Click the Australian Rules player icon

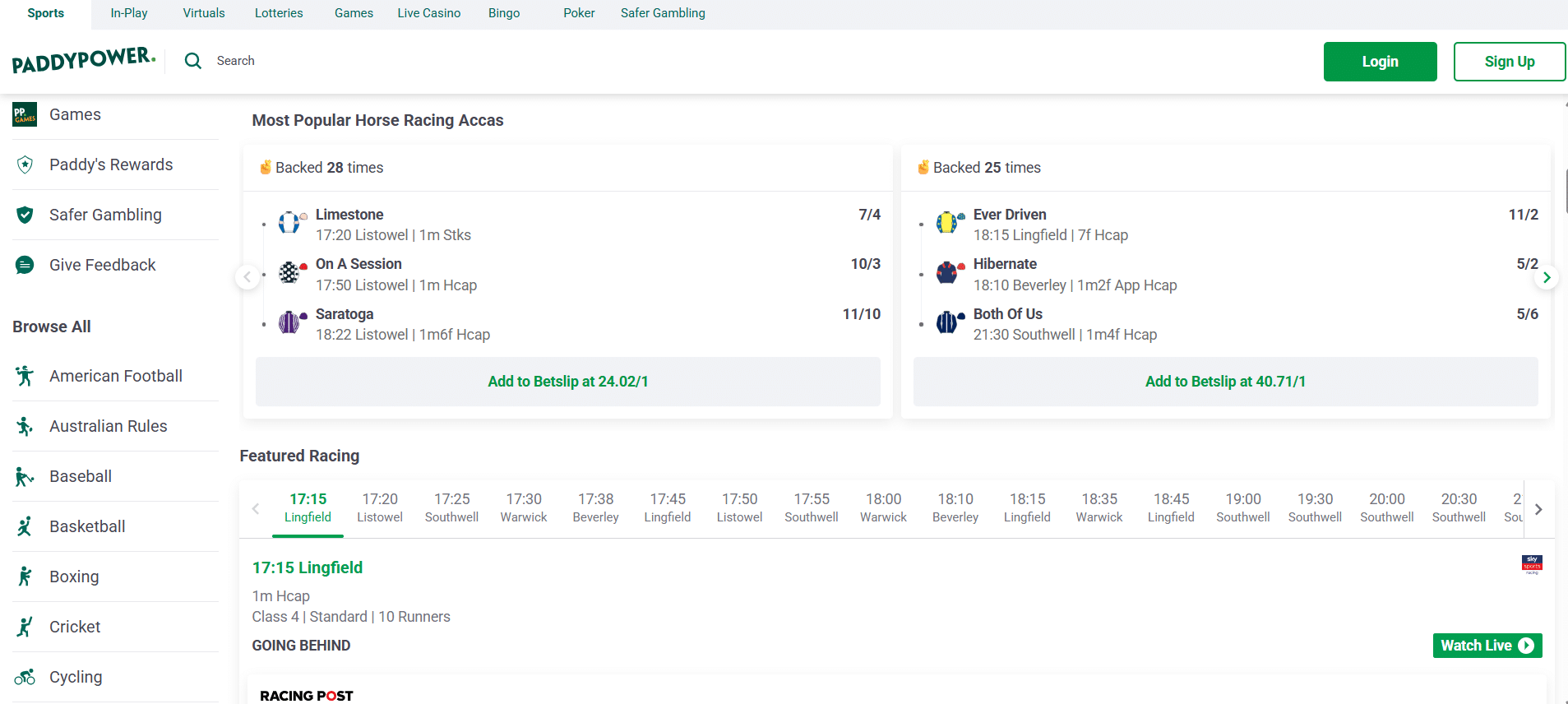coord(25,426)
